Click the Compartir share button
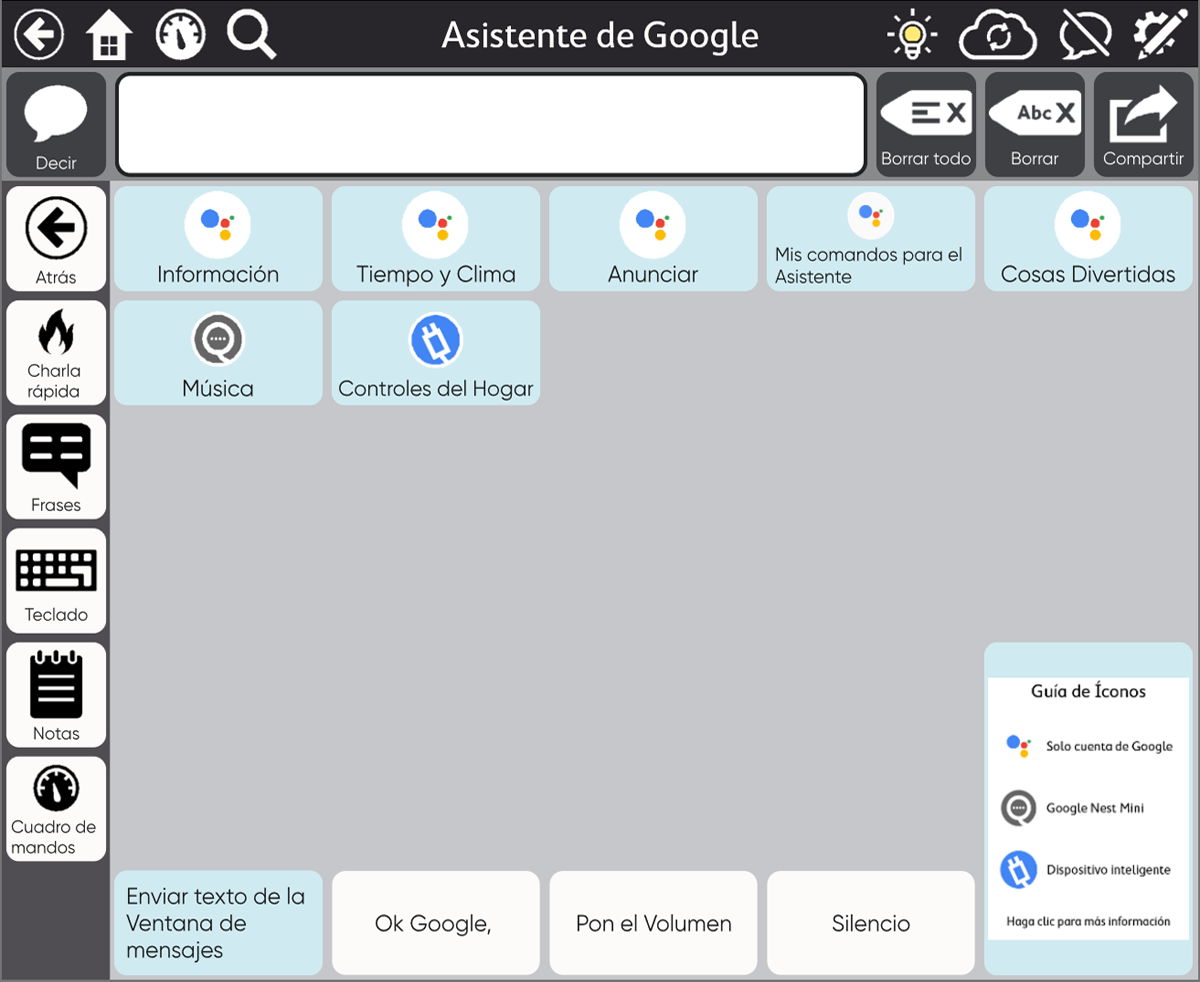The image size is (1200, 982). pyautogui.click(x=1143, y=125)
